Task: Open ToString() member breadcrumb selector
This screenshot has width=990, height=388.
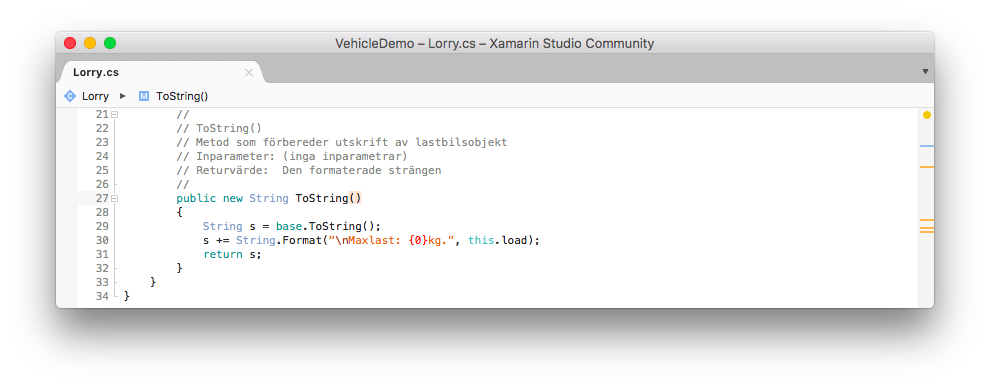Action: 182,96
